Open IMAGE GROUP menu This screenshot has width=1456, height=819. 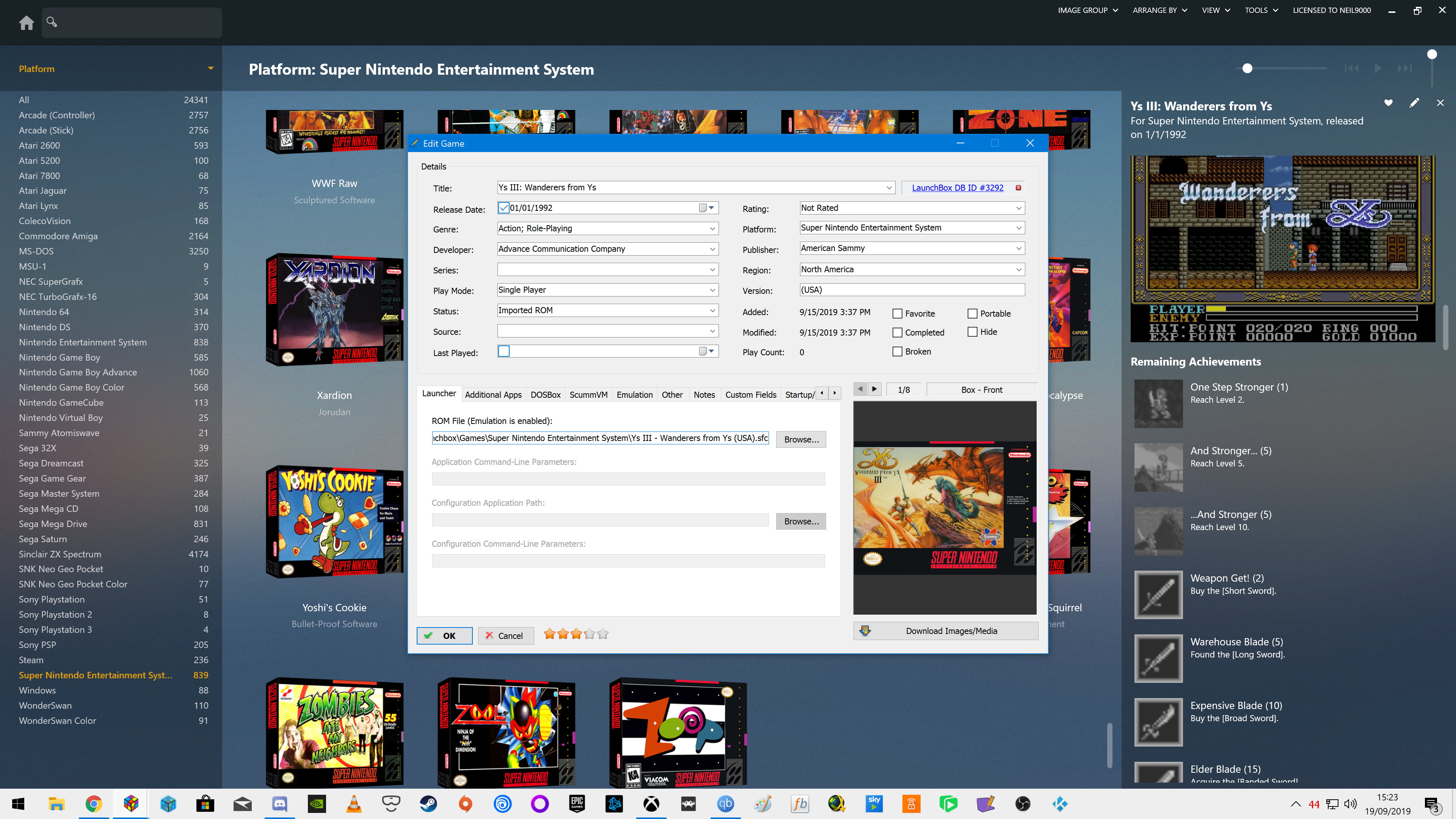(x=1088, y=10)
